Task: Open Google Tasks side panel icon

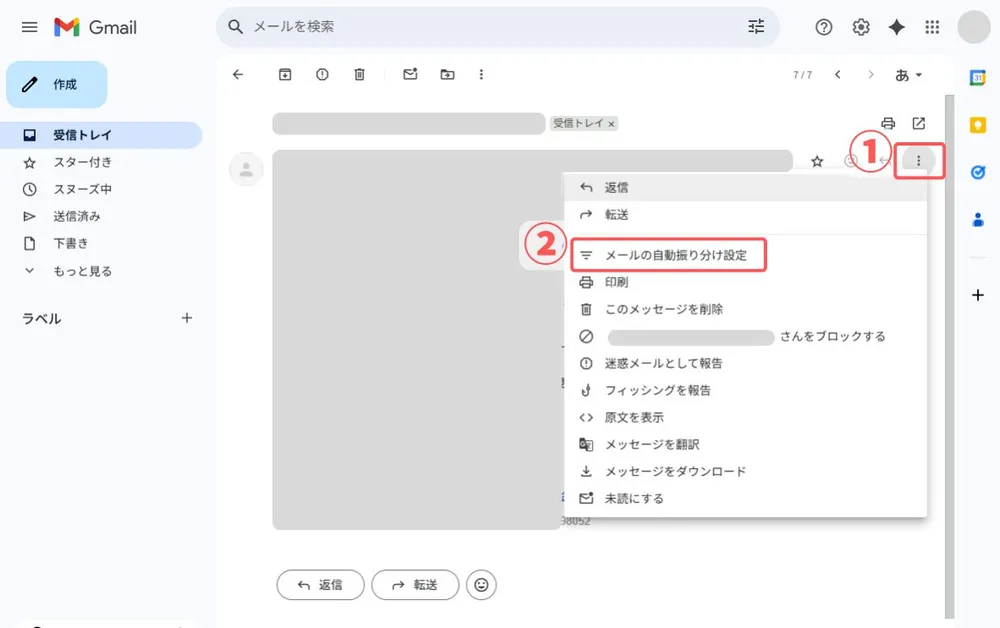Action: (x=977, y=172)
